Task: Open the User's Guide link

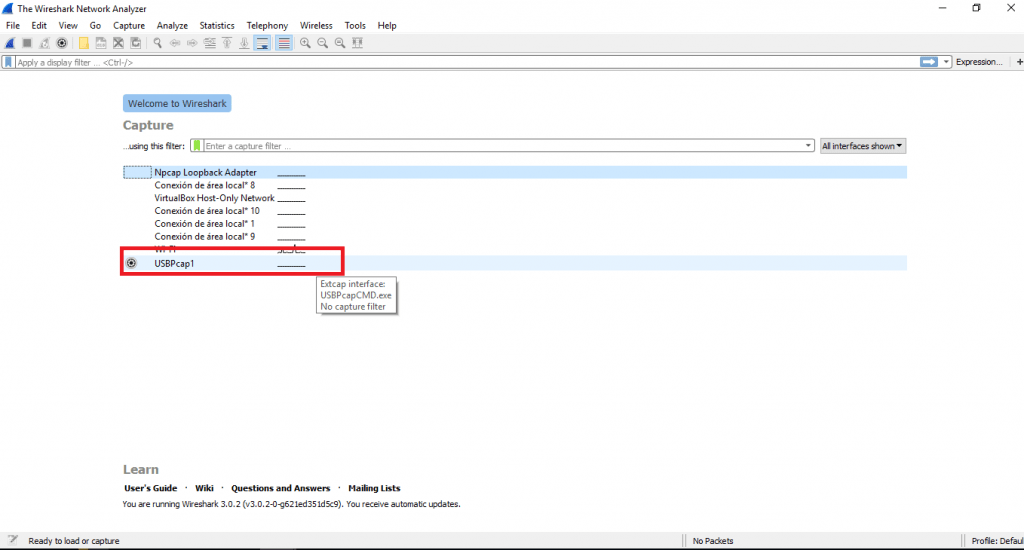Action: pyautogui.click(x=150, y=488)
